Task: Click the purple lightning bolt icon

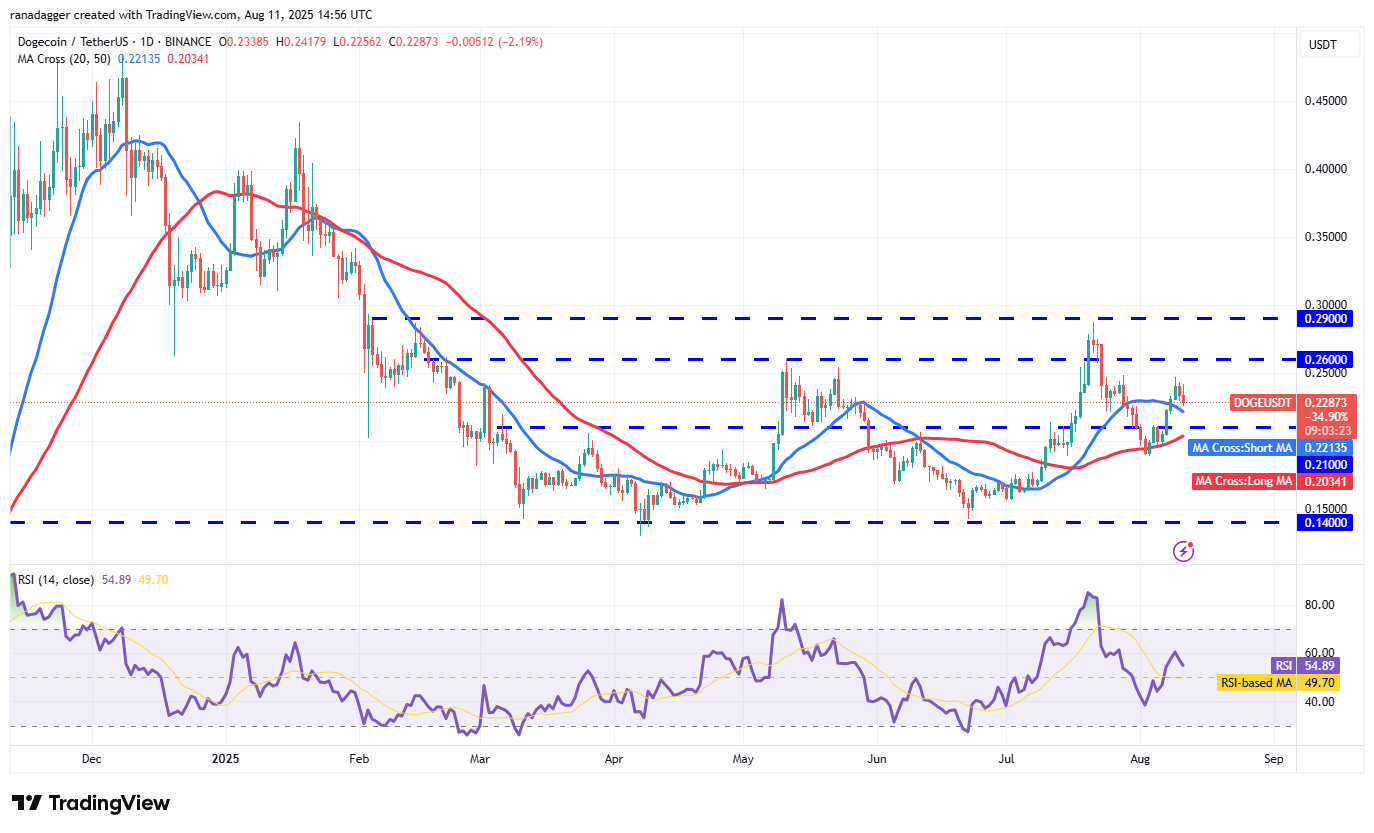Action: (x=1183, y=550)
